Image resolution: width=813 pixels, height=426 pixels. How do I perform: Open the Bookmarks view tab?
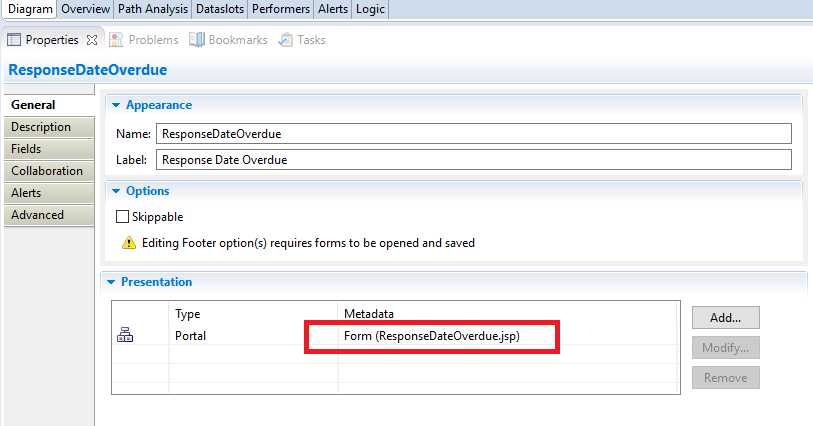[229, 40]
